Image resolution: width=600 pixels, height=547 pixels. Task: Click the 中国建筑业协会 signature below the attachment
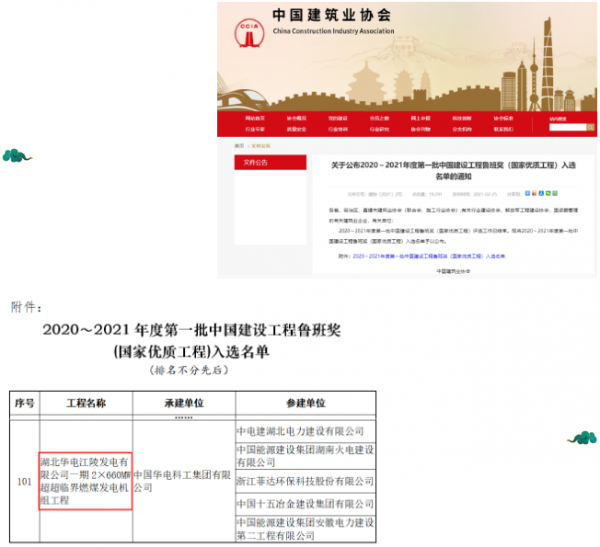click(453, 271)
